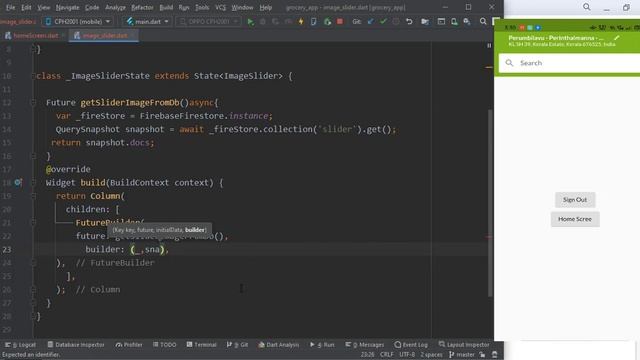Viewport: 640px width, 360px height.
Task: Open the project structure folder icon
Action: (x=425, y=22)
